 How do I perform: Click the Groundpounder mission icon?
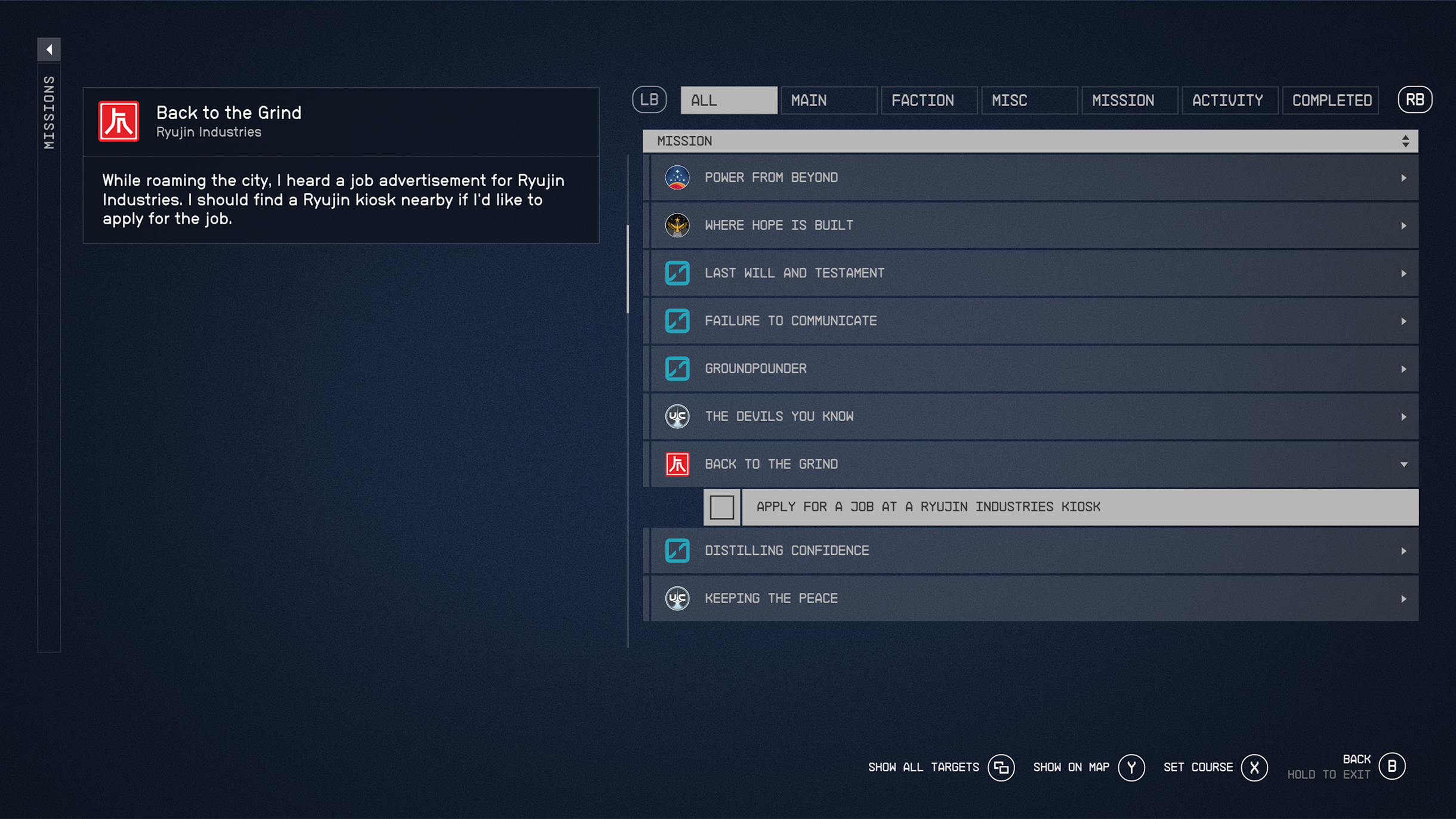click(678, 368)
